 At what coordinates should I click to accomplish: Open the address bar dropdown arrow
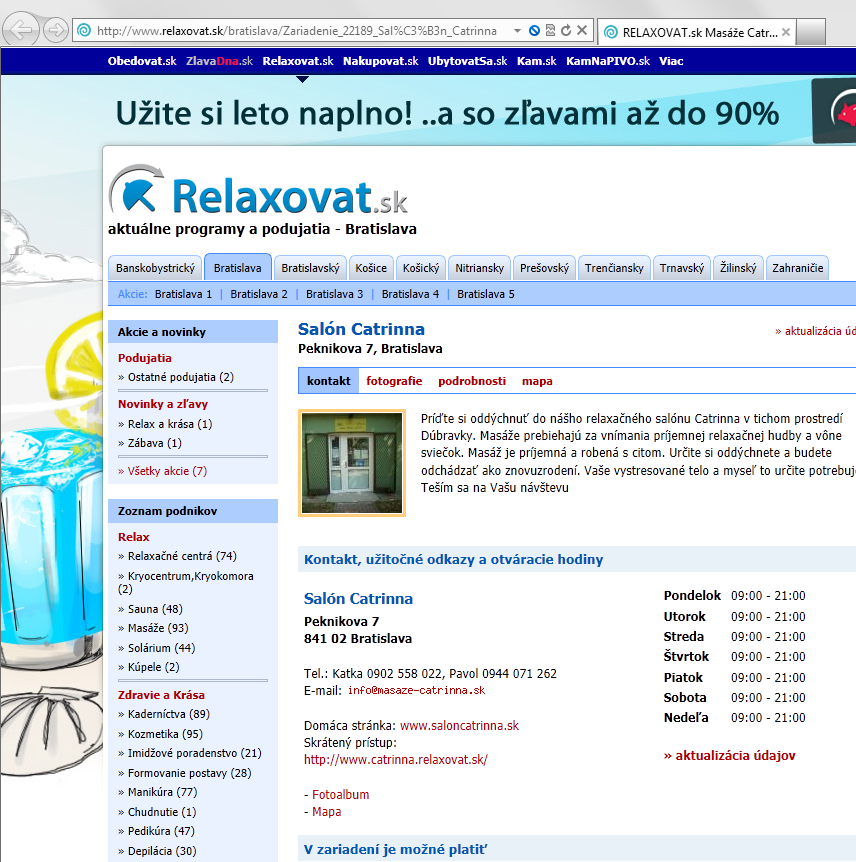coord(517,31)
